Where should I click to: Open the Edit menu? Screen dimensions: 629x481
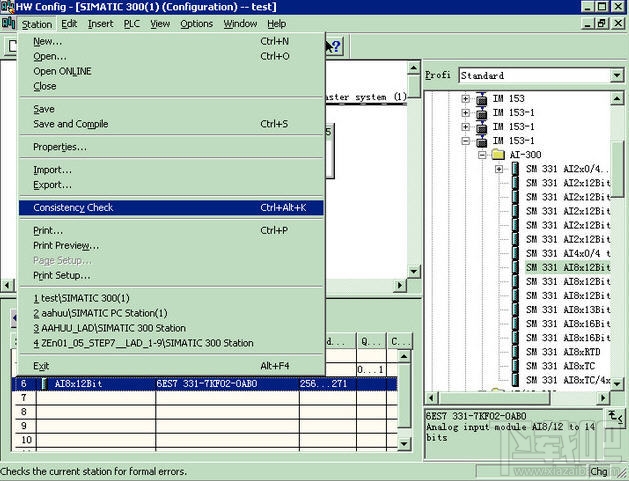coord(69,24)
